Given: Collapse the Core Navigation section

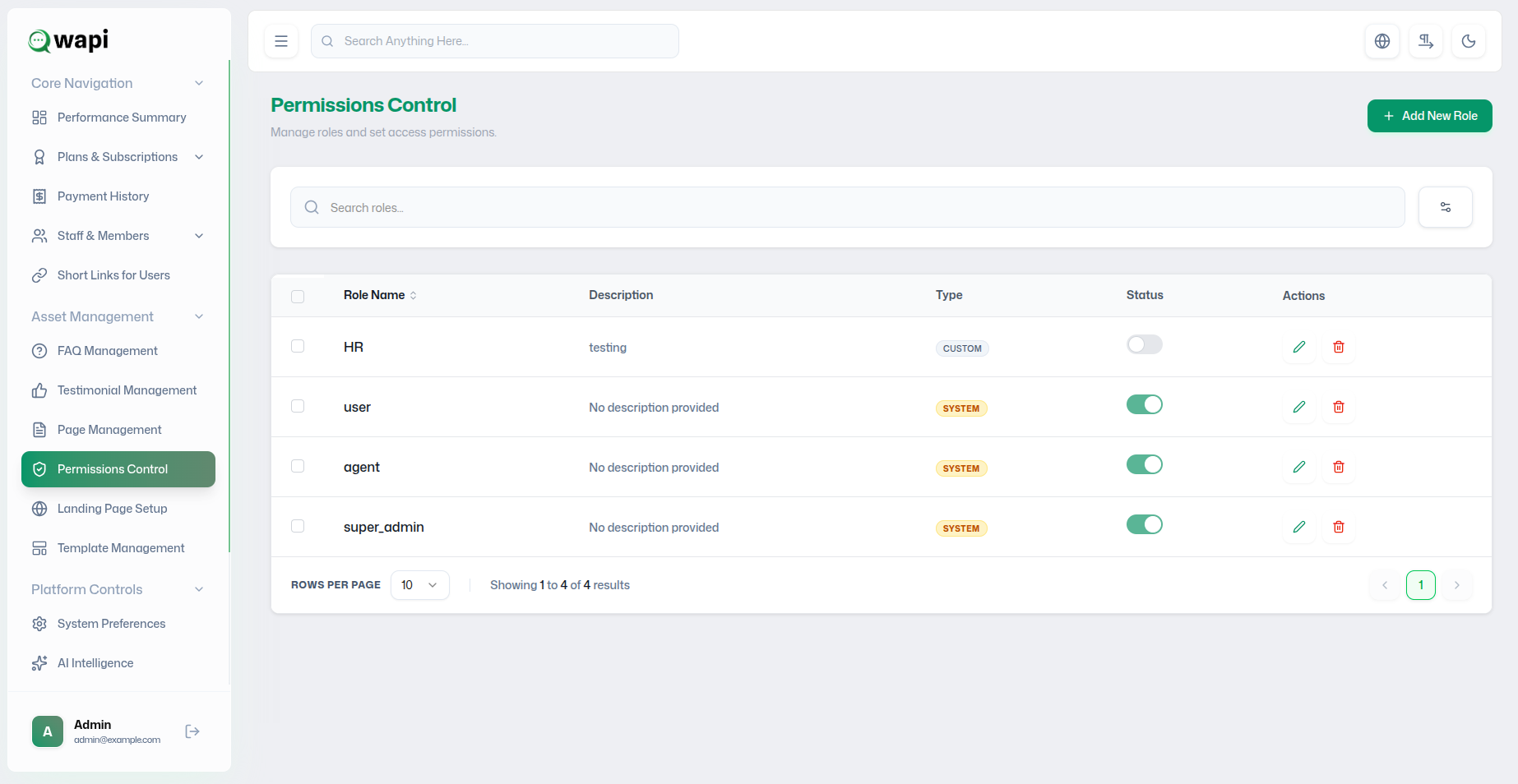Looking at the screenshot, I should pos(199,83).
